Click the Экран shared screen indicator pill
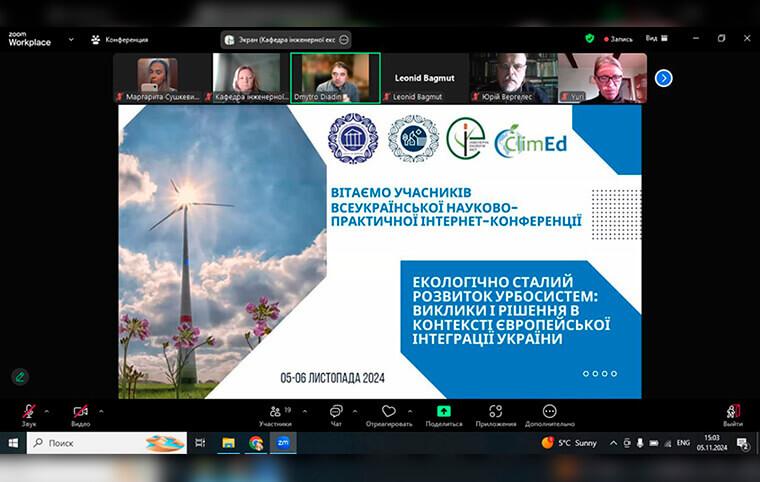 [x=286, y=40]
